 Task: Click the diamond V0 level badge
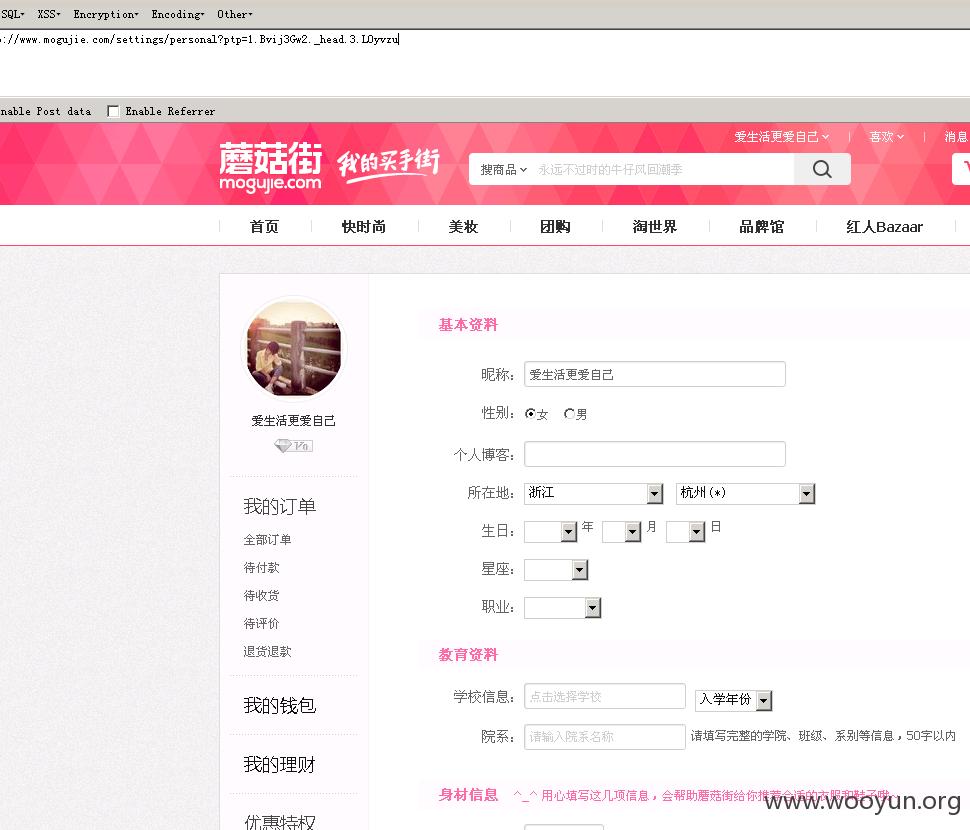click(x=293, y=445)
